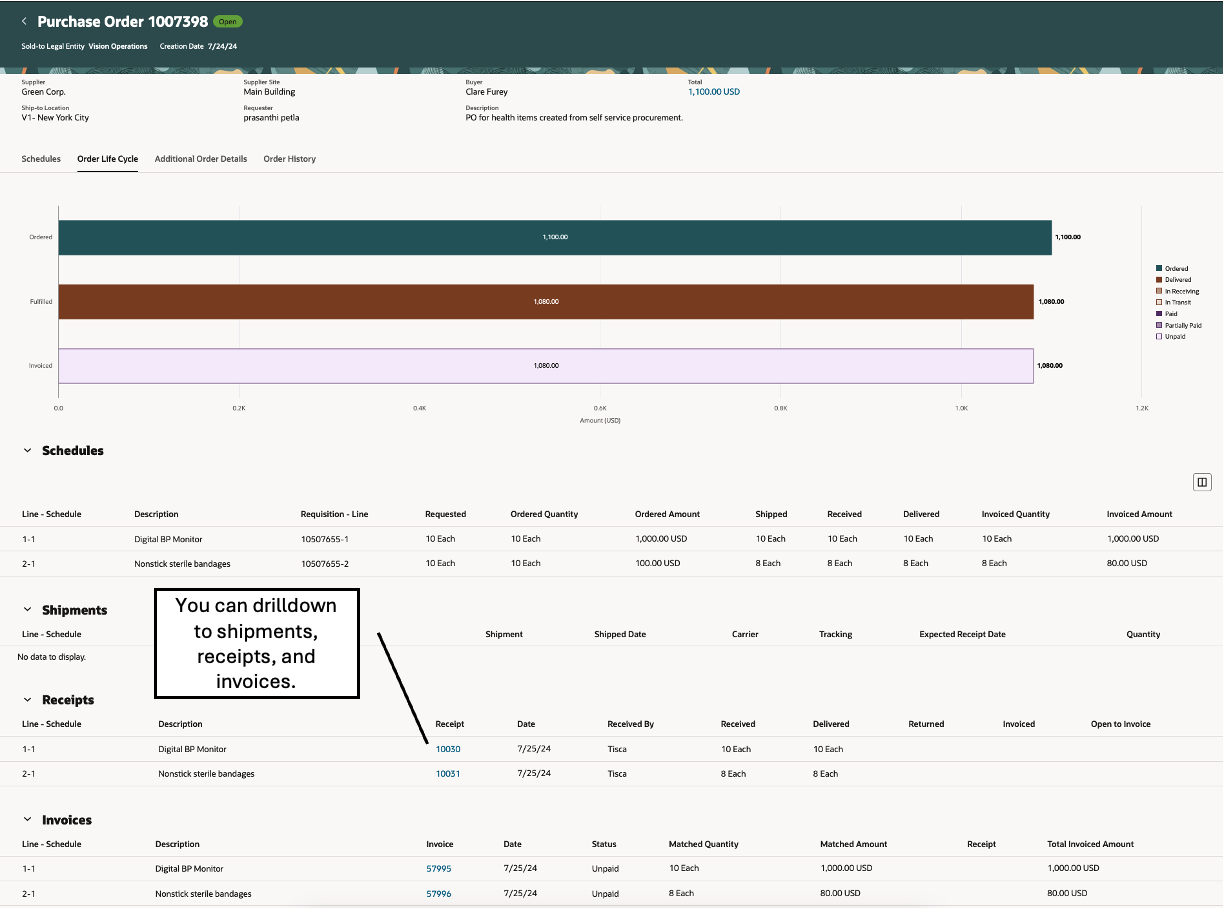Select the Order Life Cycle tab
This screenshot has height=908, width=1223.
pos(108,159)
